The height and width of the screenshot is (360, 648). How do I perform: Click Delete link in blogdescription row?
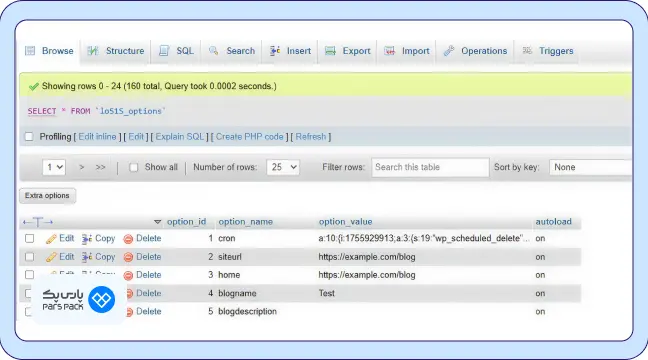[148, 312]
